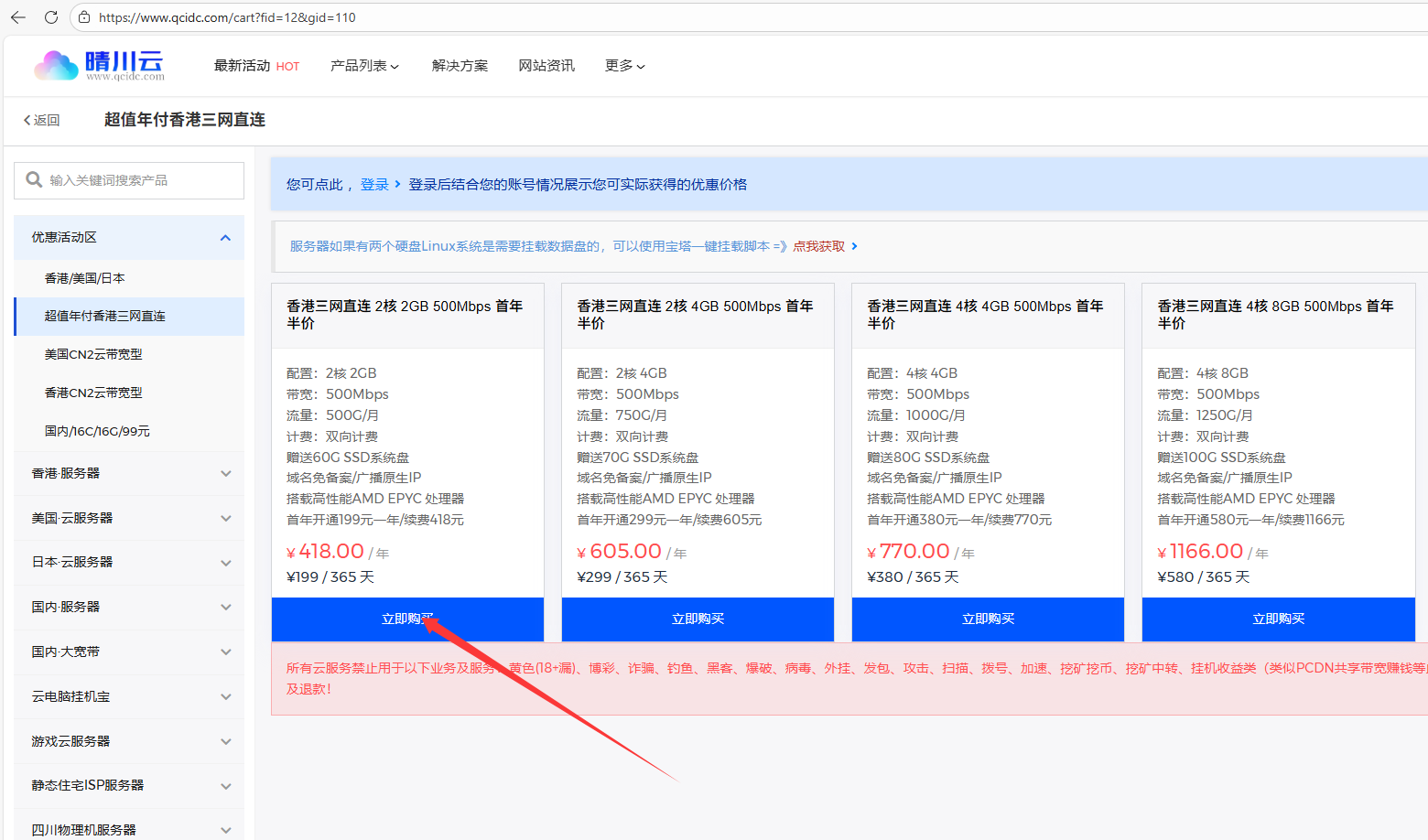Click the browser back arrow
The height and width of the screenshot is (840, 1428).
[x=18, y=16]
